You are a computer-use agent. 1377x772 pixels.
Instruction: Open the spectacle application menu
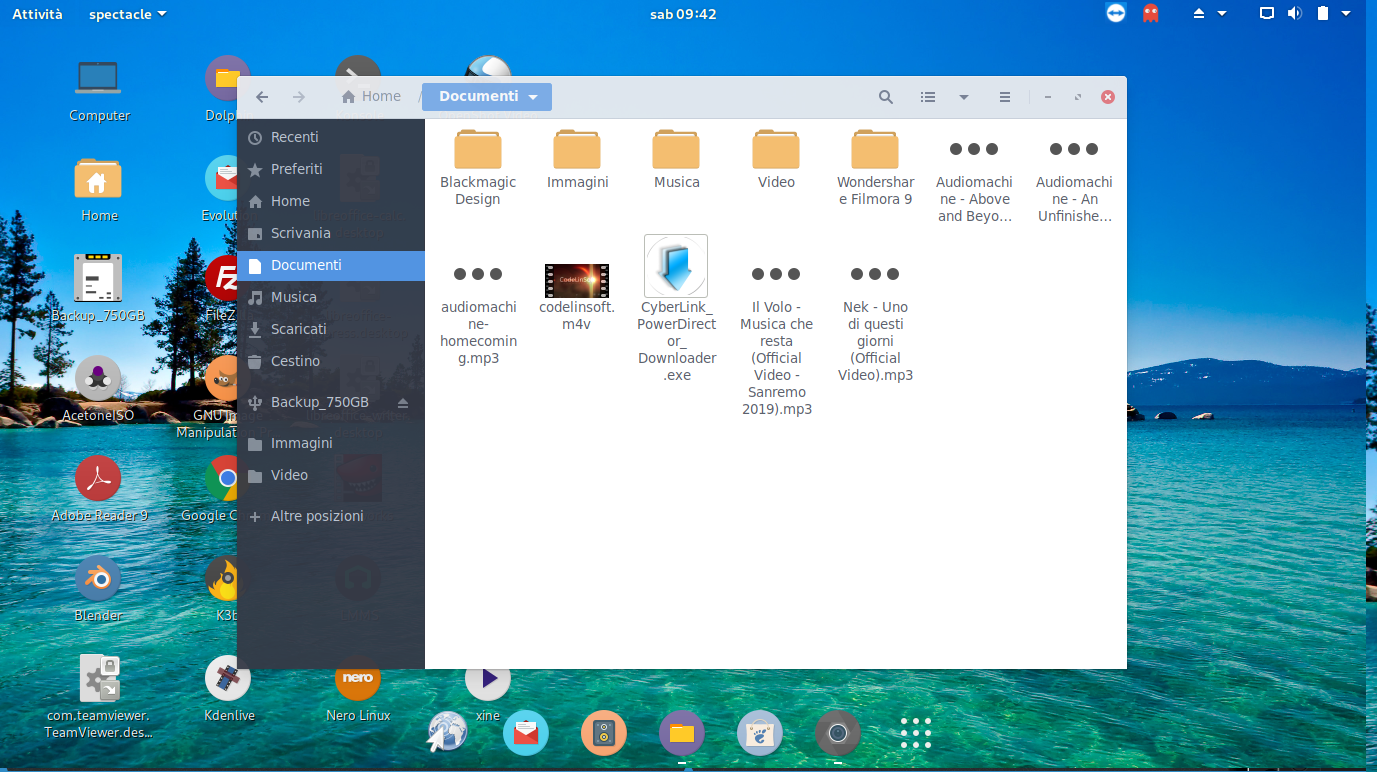click(128, 14)
